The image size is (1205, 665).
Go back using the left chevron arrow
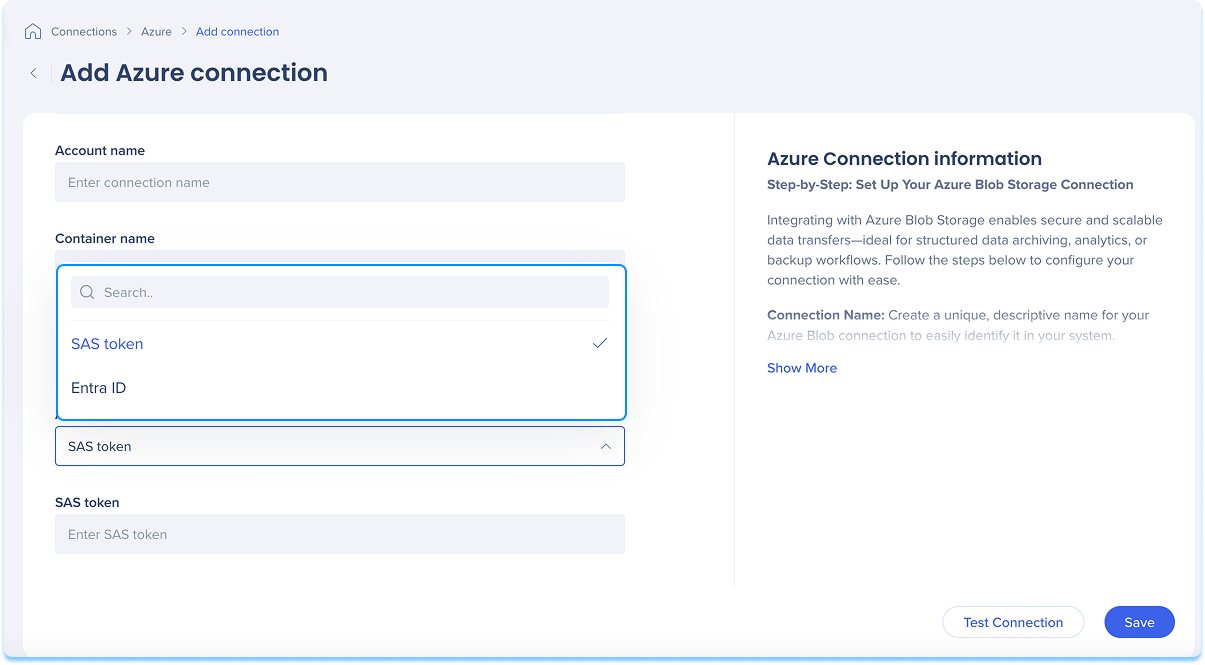pyautogui.click(x=33, y=73)
